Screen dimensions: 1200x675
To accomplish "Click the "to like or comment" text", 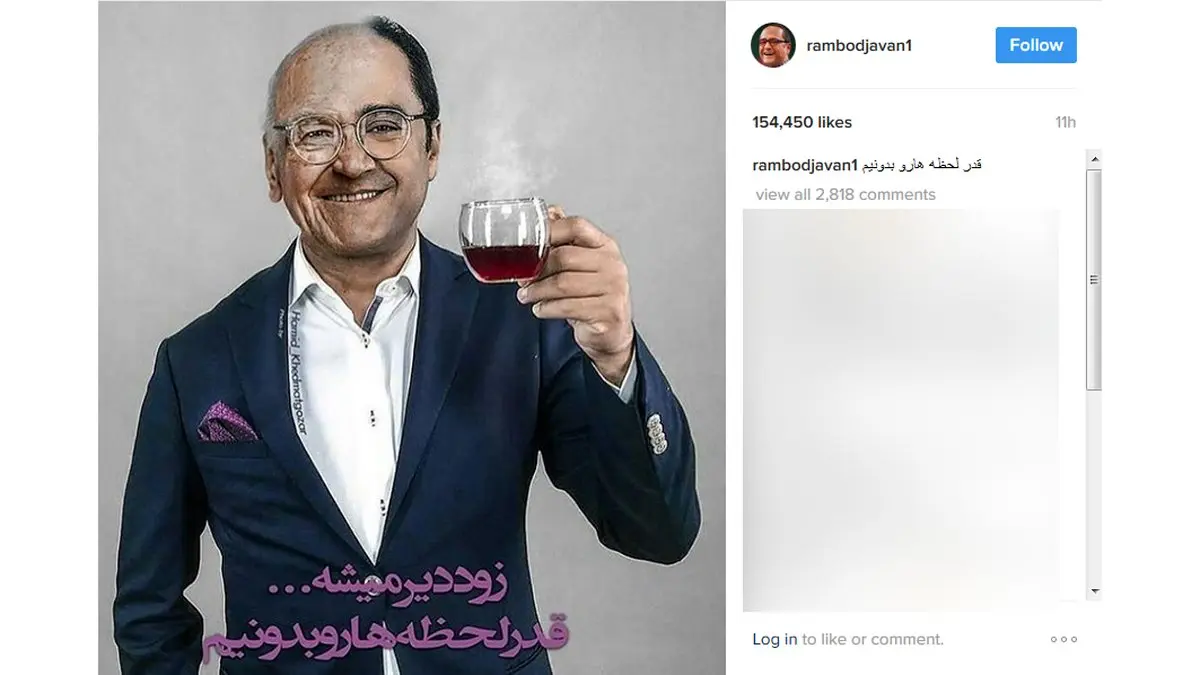I will coord(872,639).
